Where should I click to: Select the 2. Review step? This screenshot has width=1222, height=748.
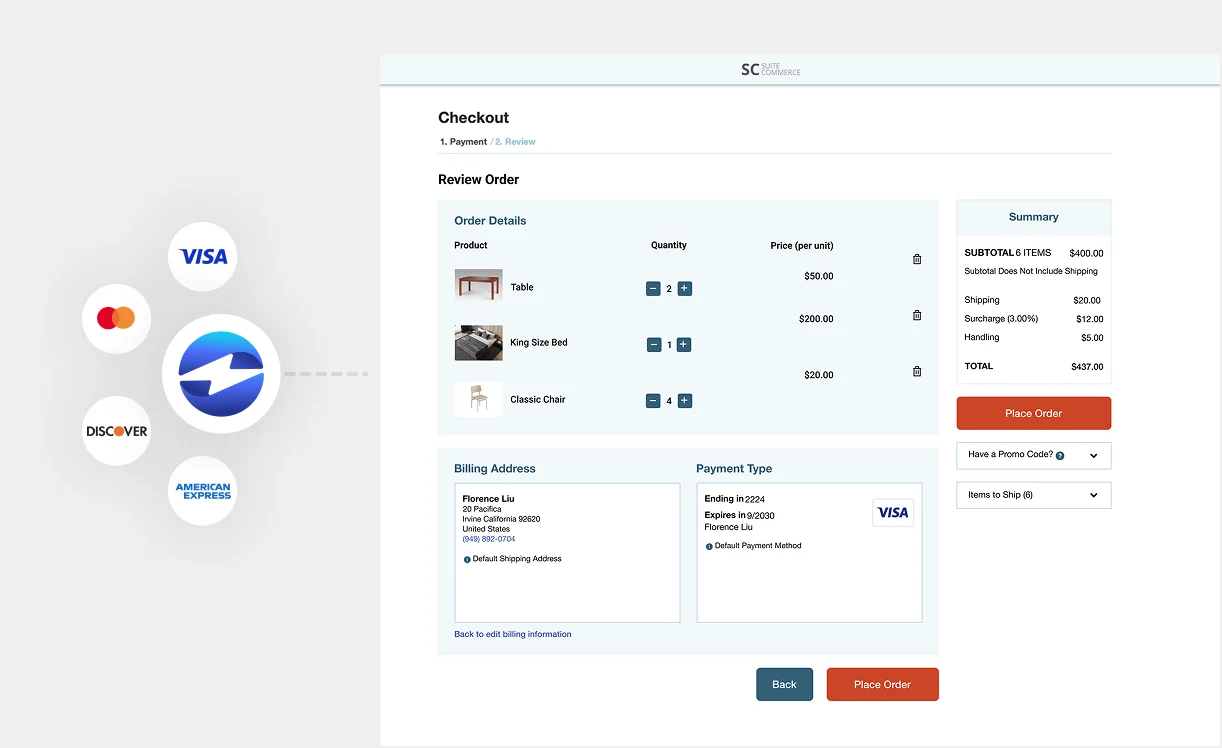coord(515,142)
